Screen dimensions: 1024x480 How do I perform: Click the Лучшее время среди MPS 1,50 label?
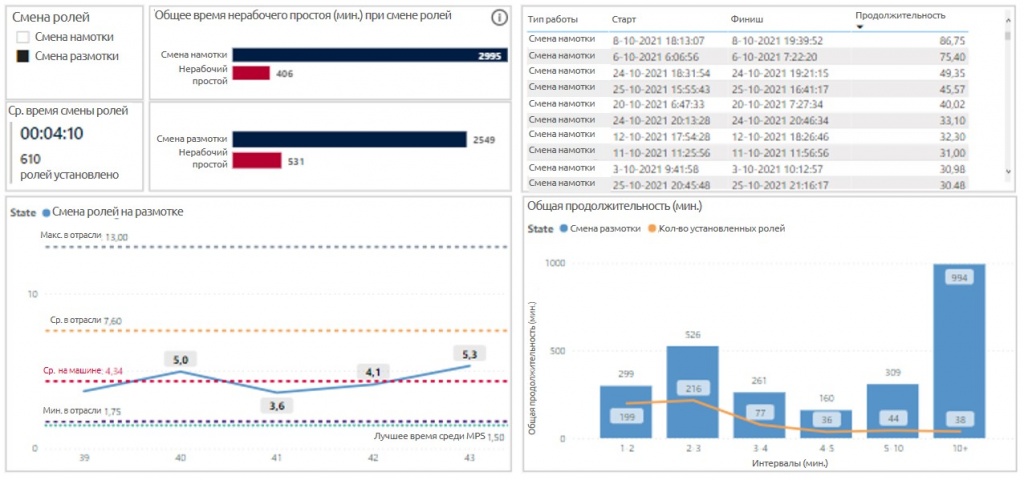pos(441,436)
